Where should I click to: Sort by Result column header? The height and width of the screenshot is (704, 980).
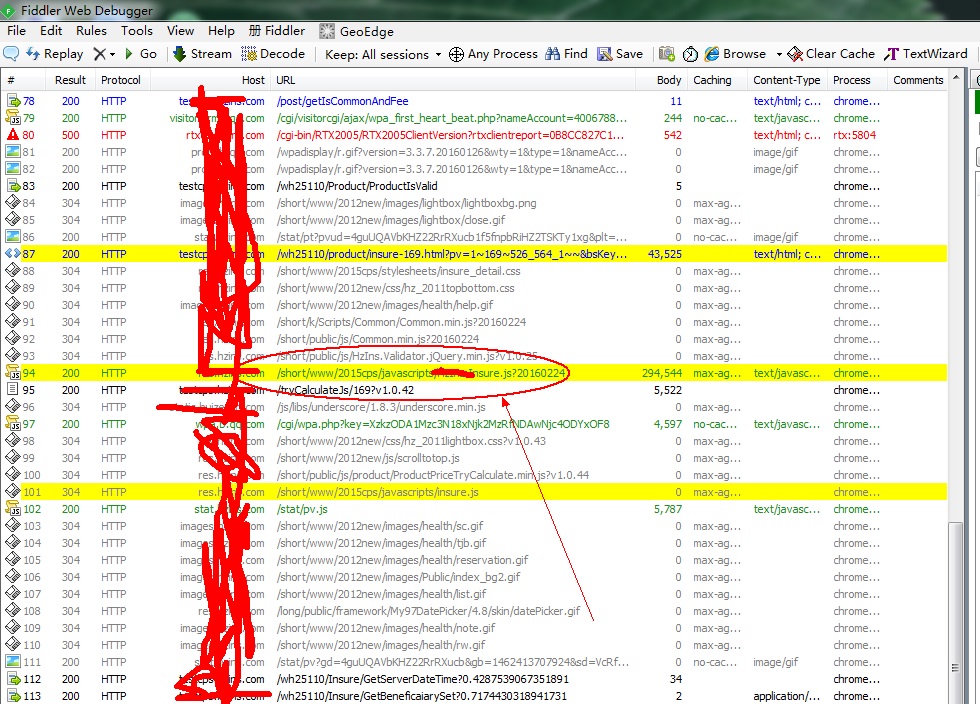[70, 80]
